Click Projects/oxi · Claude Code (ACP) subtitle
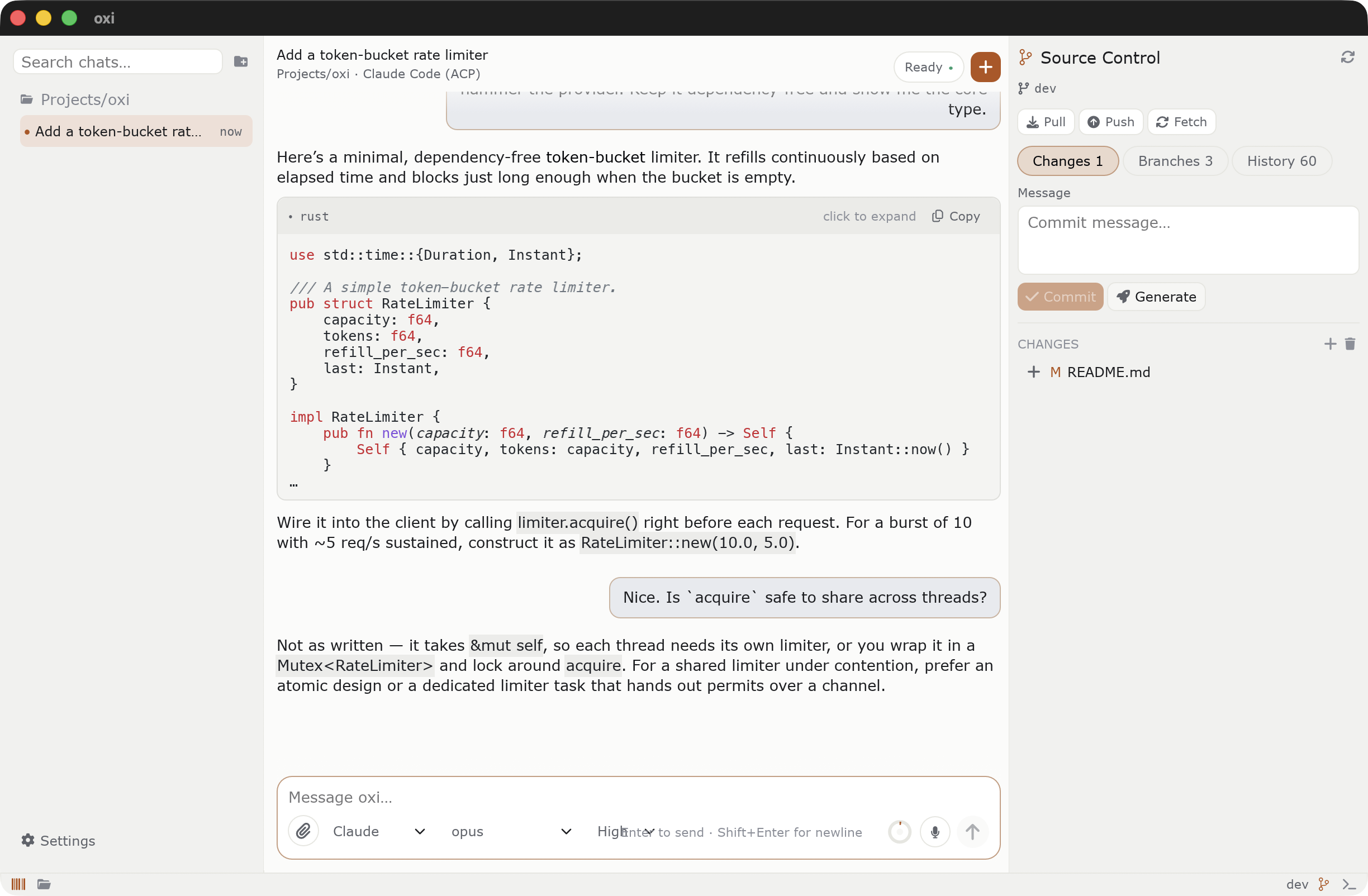 pyautogui.click(x=378, y=74)
